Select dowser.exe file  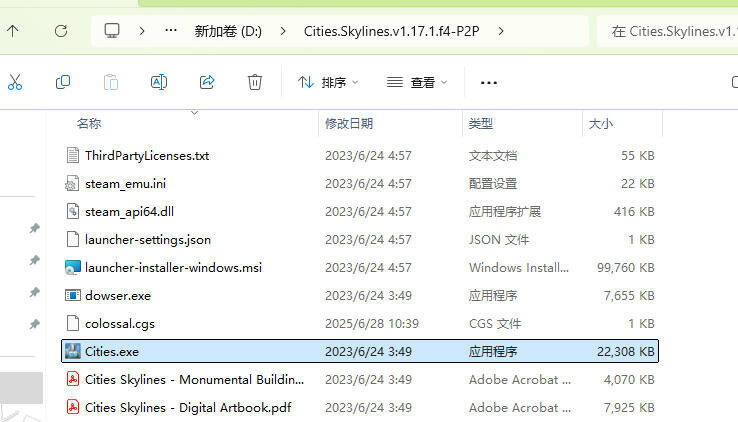point(118,296)
